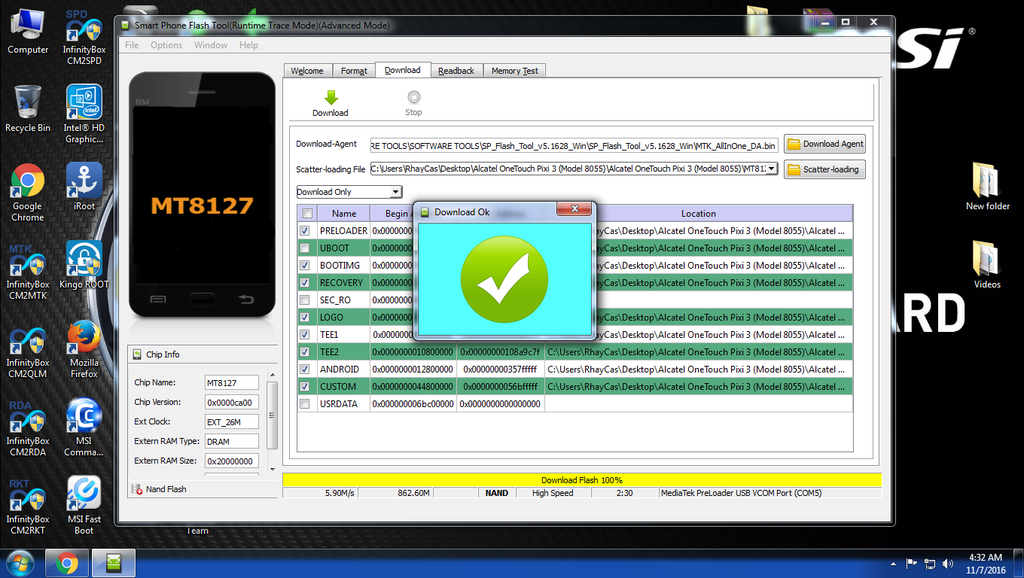The height and width of the screenshot is (578, 1024).
Task: Click the yellow Download Flash 100% progress bar
Action: [x=581, y=480]
